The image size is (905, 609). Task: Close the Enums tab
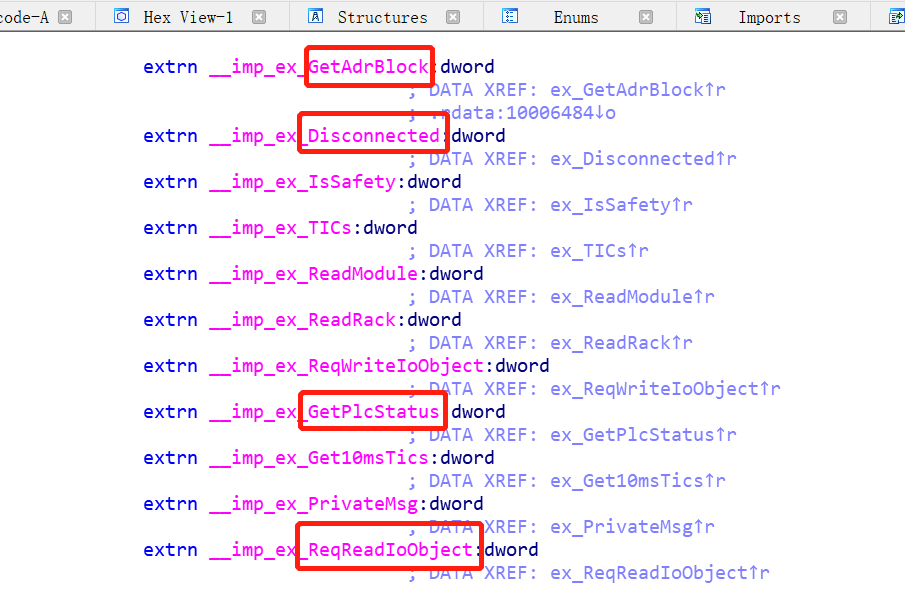646,17
